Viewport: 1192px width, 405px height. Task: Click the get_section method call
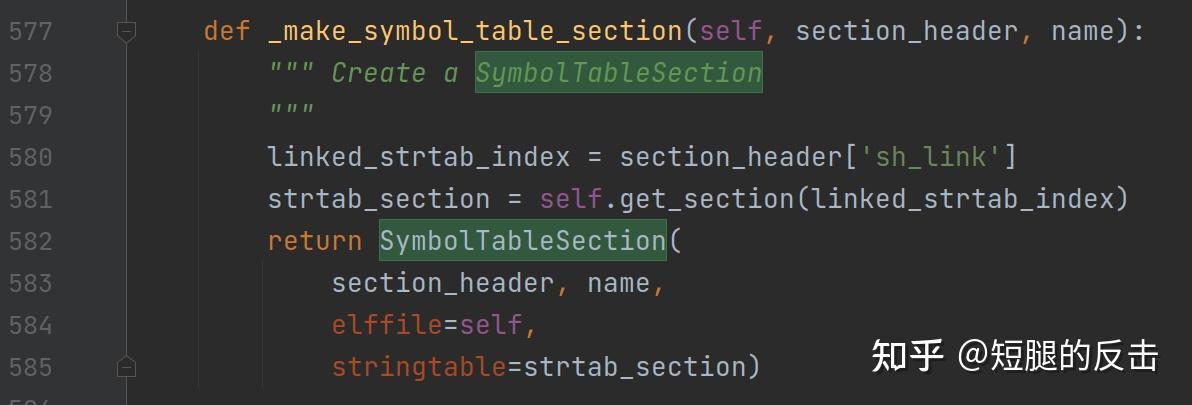(706, 199)
